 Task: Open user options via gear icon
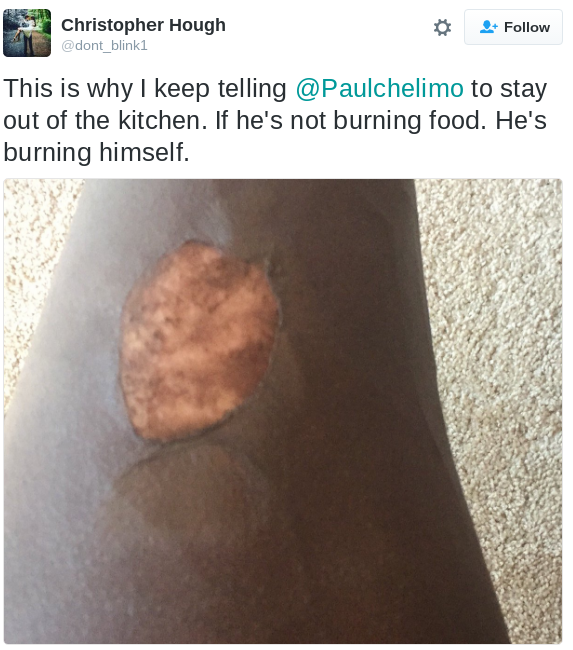click(x=442, y=27)
